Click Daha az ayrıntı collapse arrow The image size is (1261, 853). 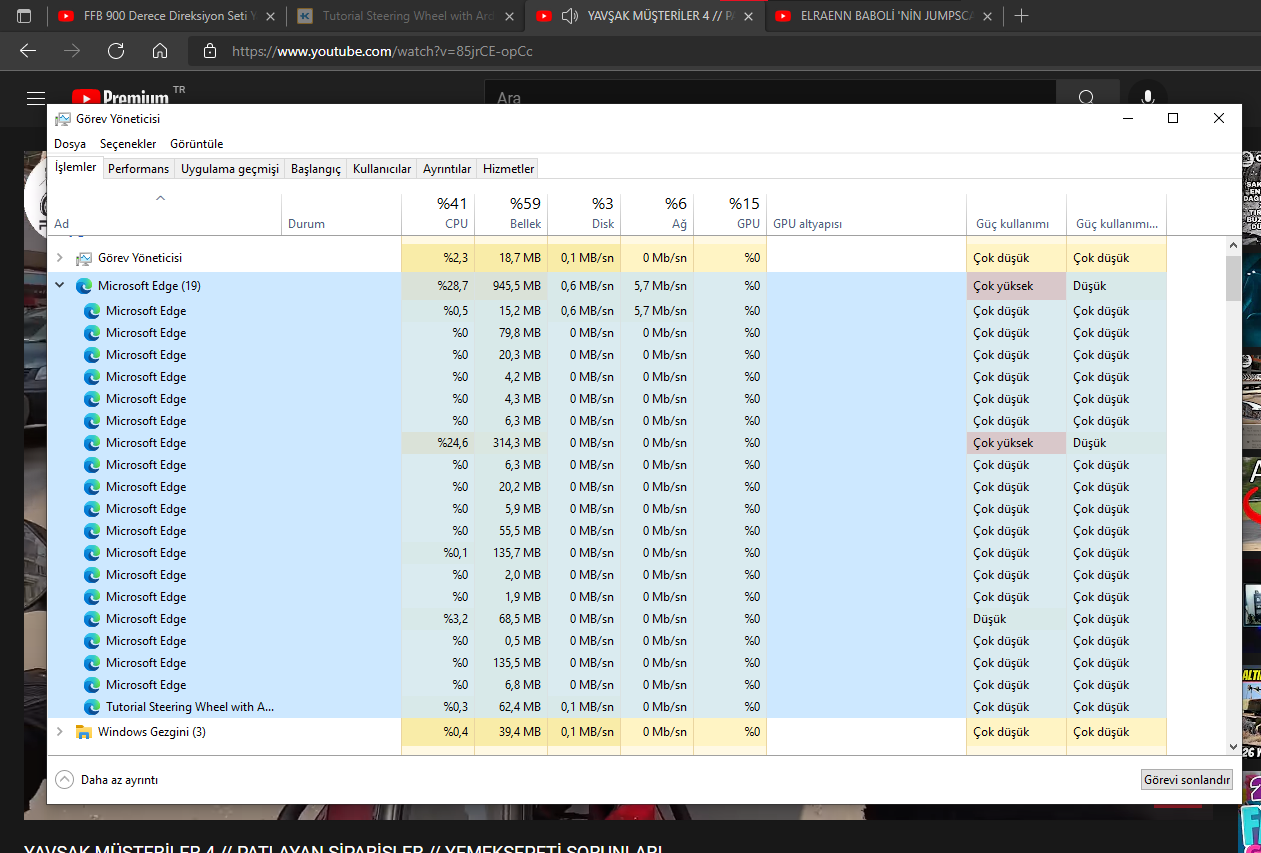pyautogui.click(x=65, y=780)
